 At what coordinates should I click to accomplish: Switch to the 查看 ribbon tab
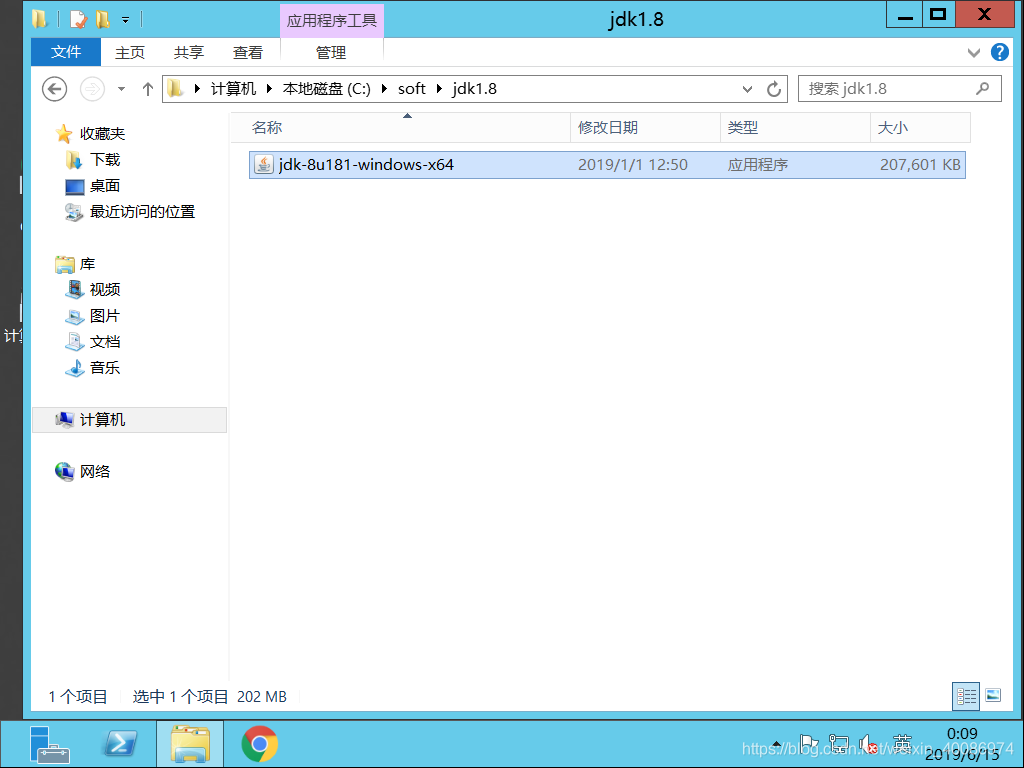tap(248, 52)
